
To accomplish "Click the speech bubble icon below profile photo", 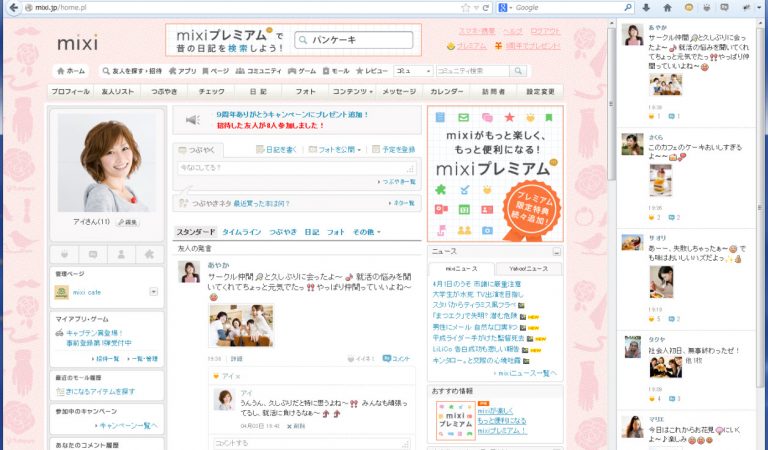I will 93,255.
